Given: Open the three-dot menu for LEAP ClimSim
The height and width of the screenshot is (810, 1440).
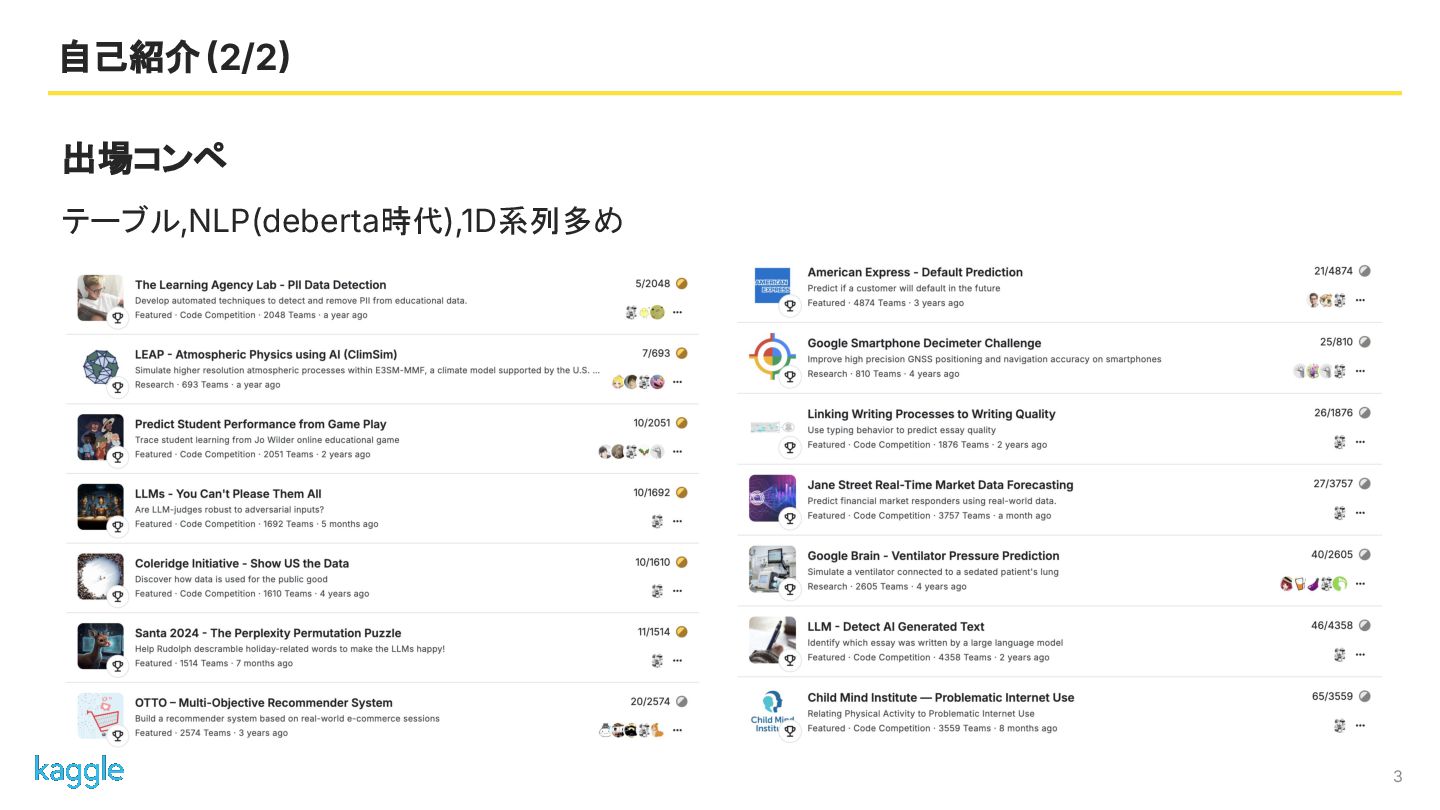Looking at the screenshot, I should (x=677, y=382).
